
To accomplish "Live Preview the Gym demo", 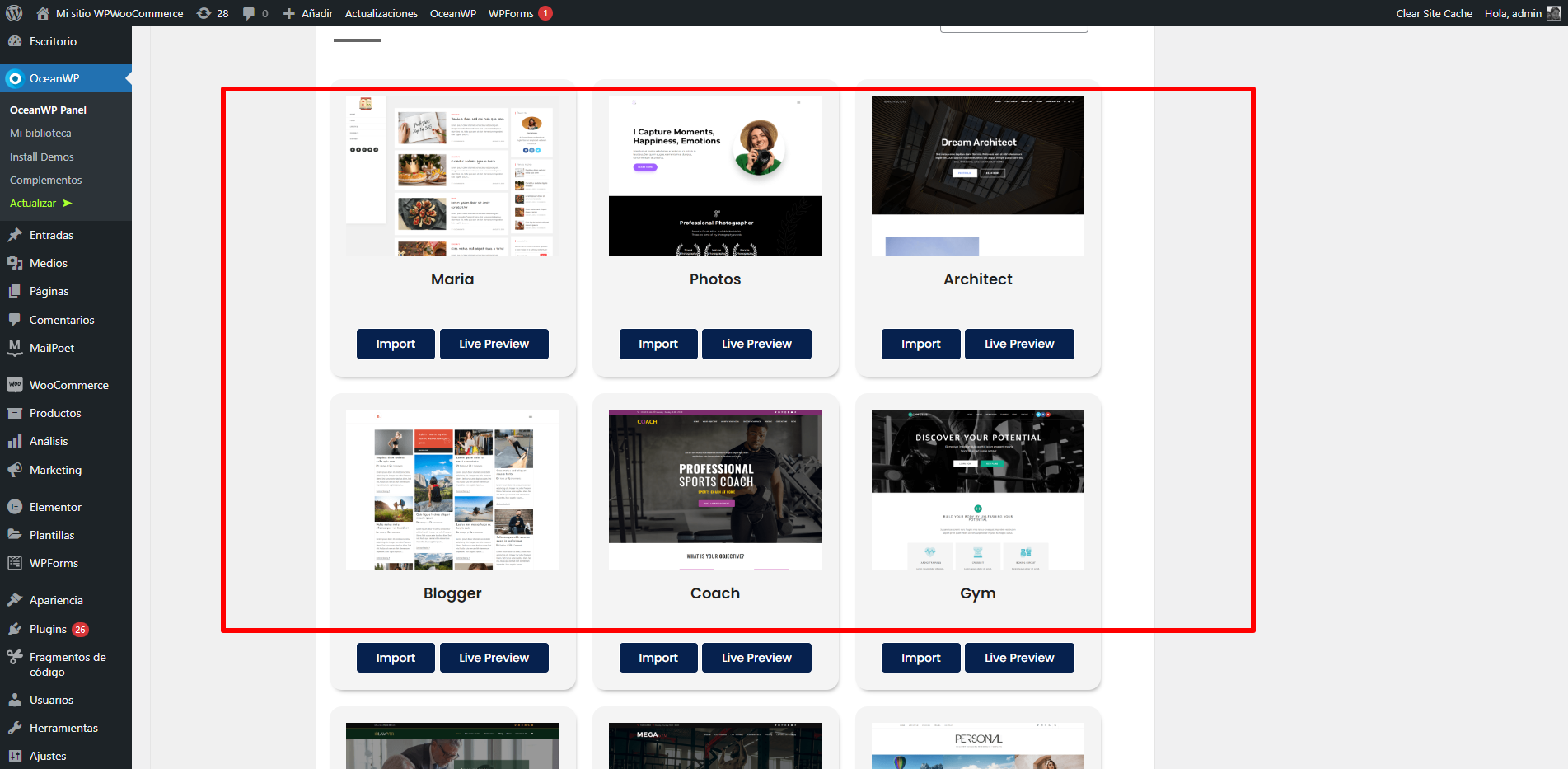I will point(1019,658).
